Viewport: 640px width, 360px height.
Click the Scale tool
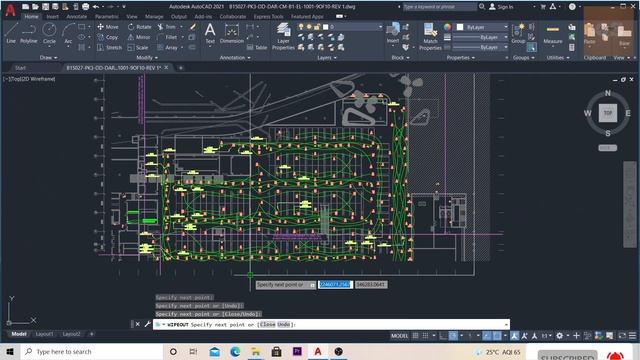pos(138,47)
